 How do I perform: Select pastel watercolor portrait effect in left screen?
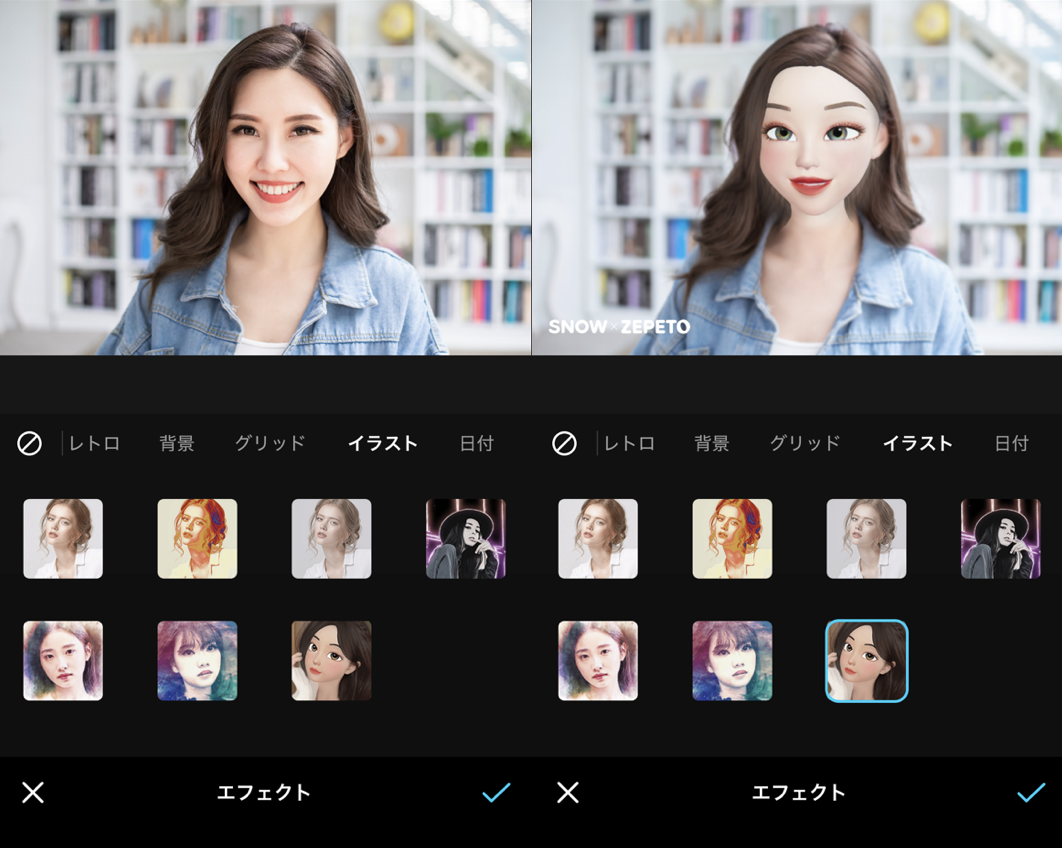coord(63,661)
